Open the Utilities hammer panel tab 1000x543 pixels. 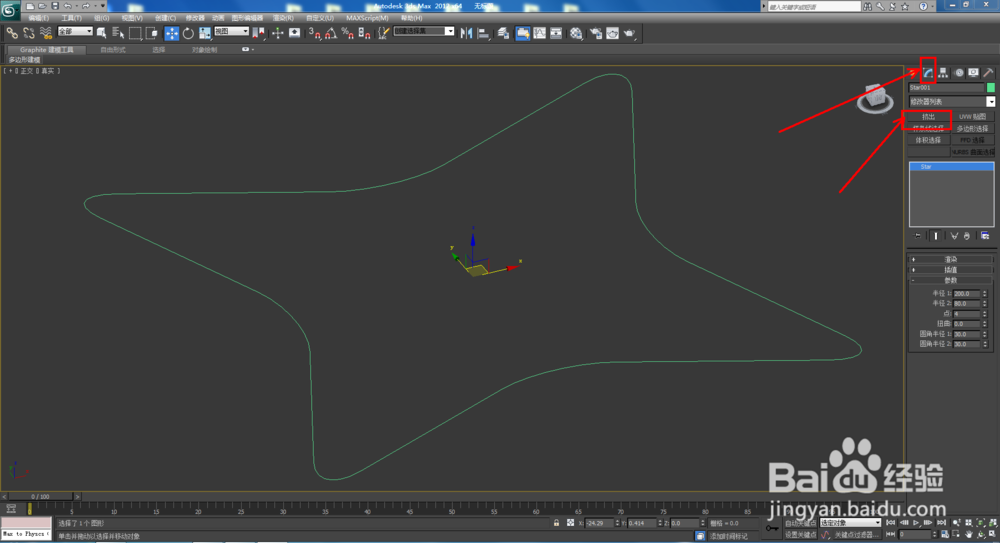click(x=988, y=73)
